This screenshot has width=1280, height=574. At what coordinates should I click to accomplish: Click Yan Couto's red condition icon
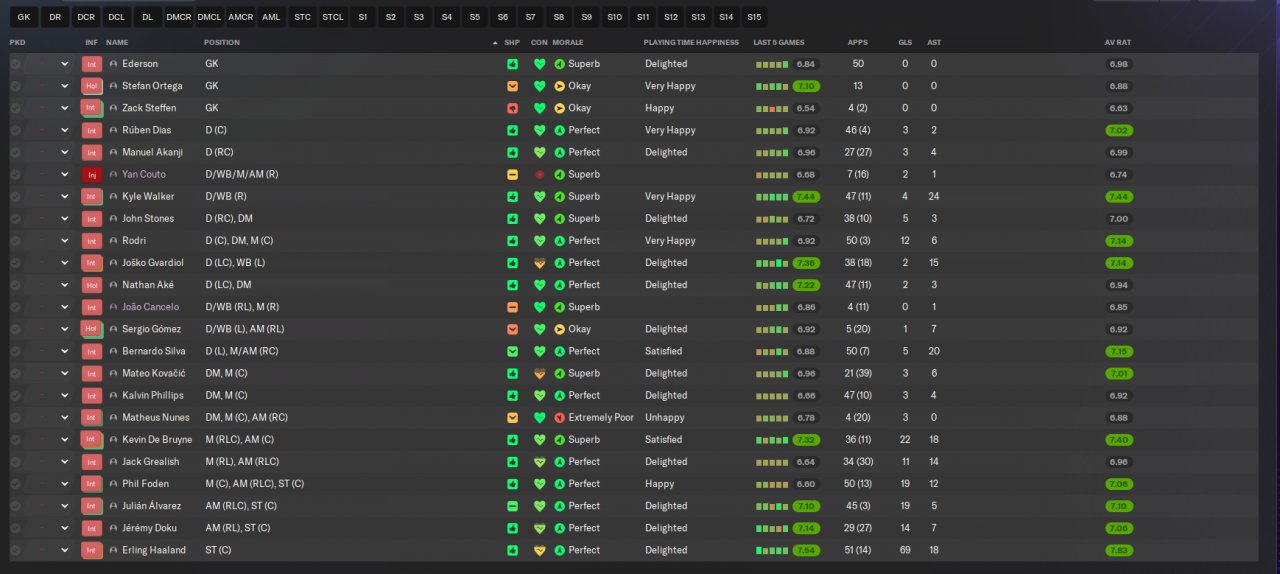(540, 174)
